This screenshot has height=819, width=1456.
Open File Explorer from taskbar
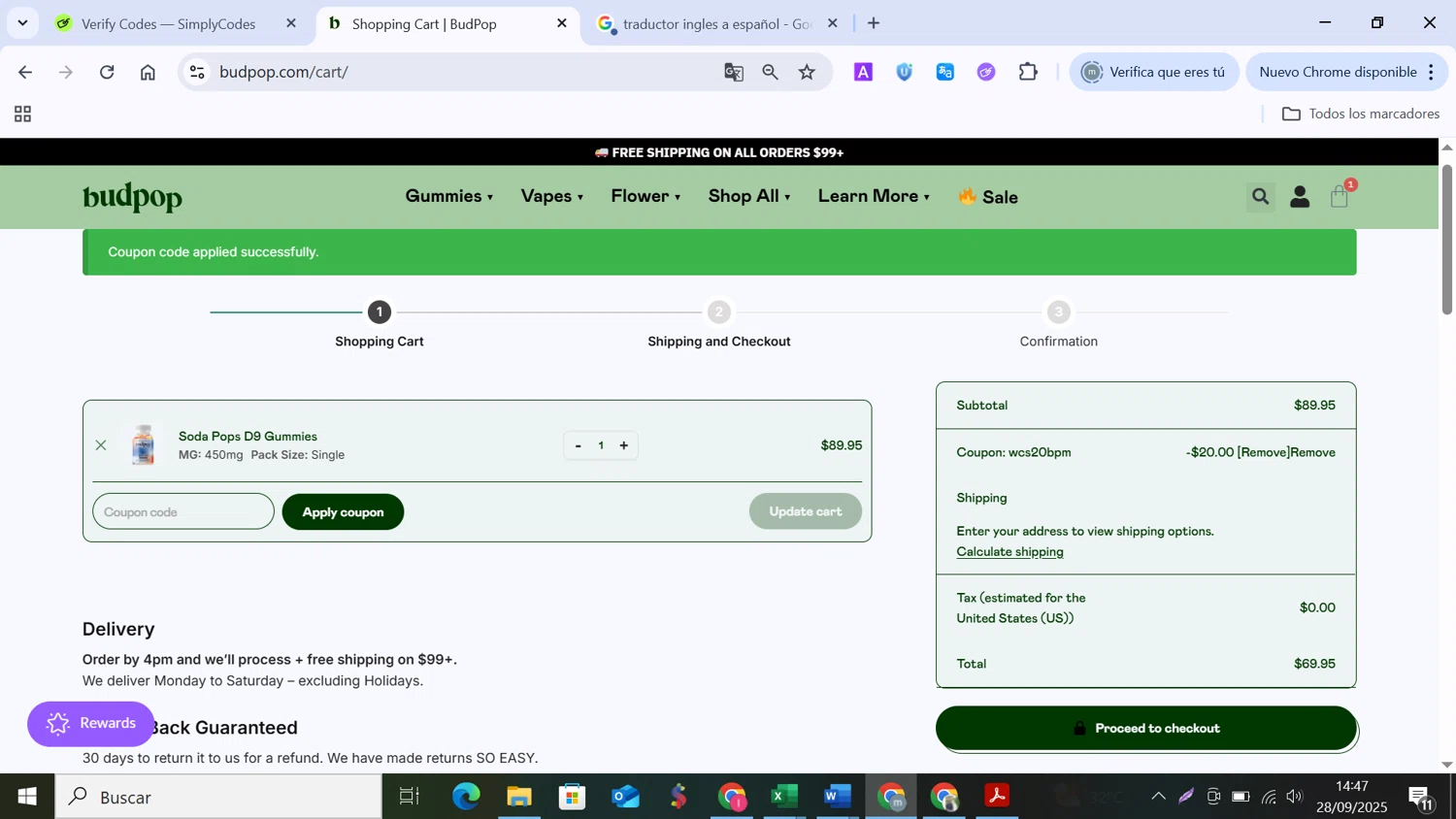(x=519, y=797)
